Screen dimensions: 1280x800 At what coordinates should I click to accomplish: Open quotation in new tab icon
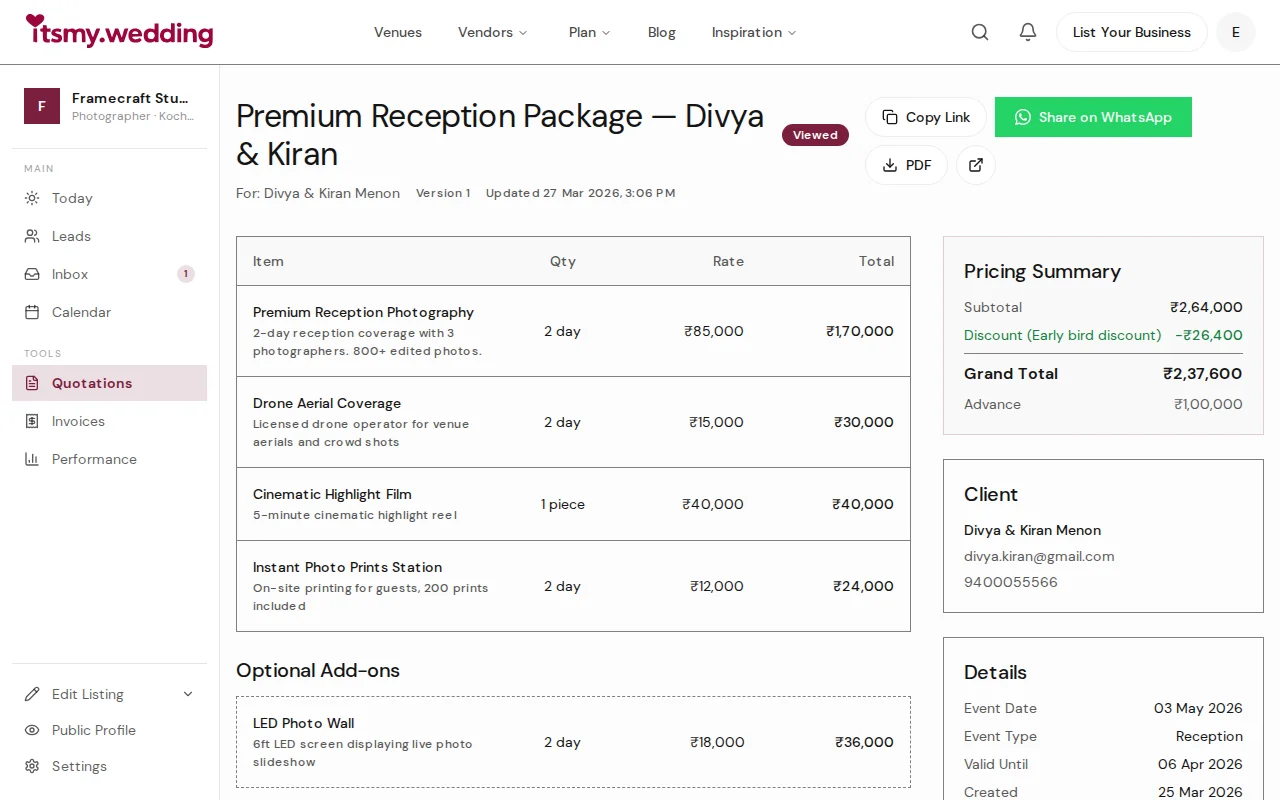pyautogui.click(x=976, y=165)
